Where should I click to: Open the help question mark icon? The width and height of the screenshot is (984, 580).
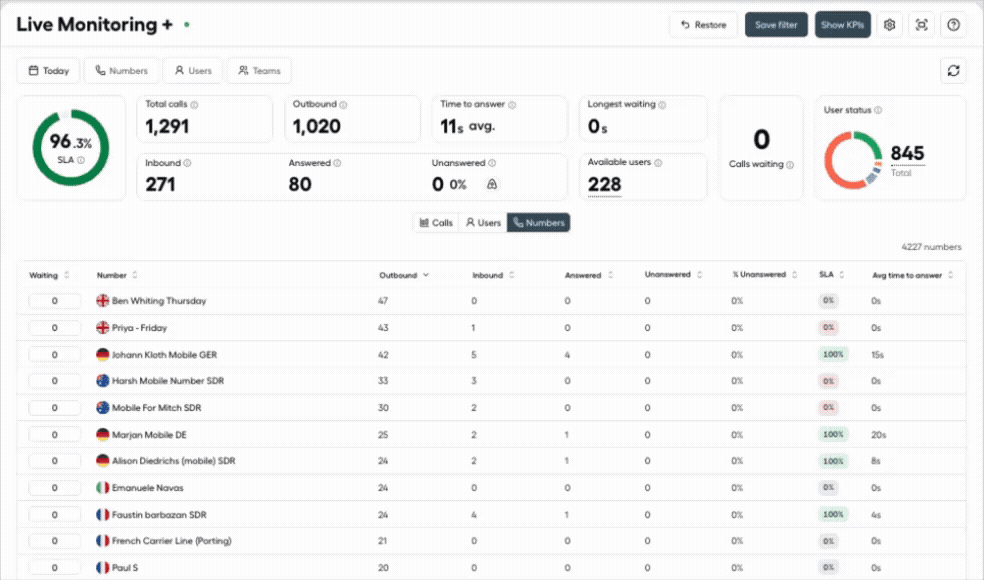click(x=953, y=25)
